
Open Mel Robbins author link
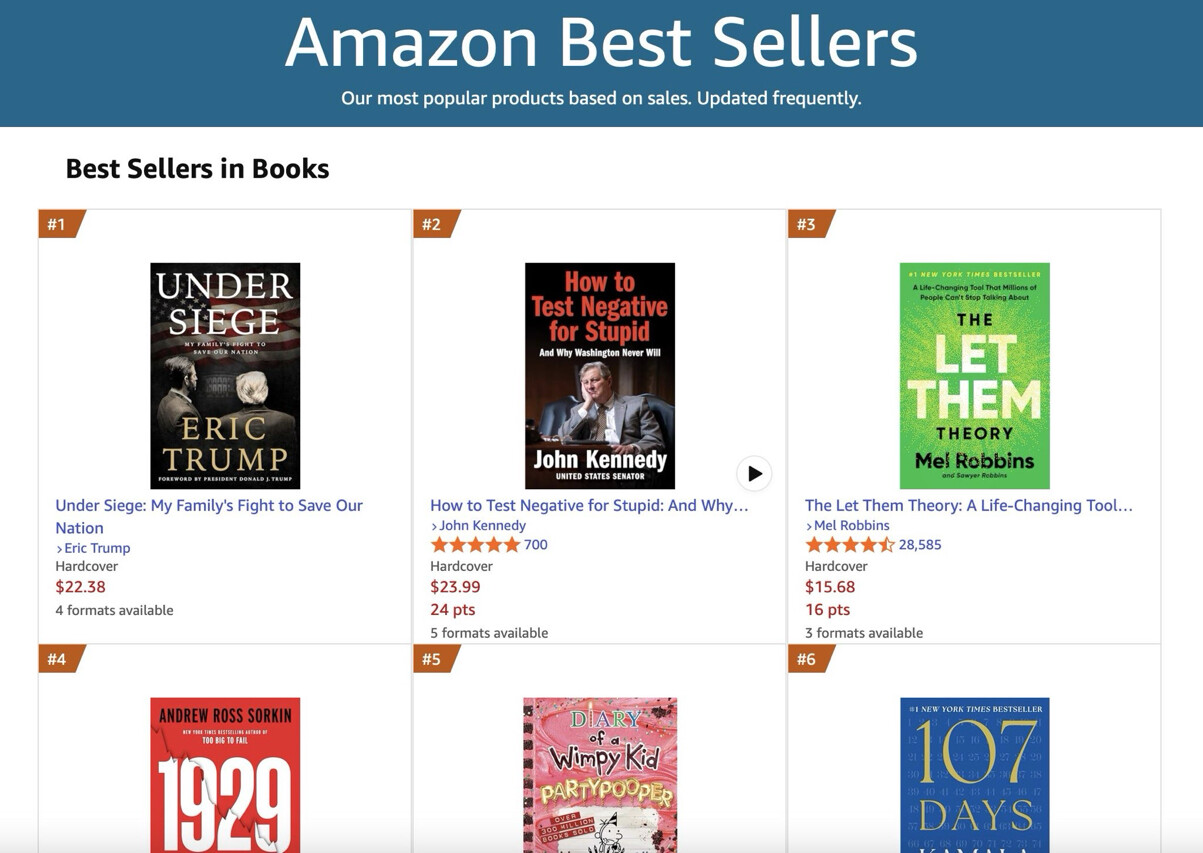(x=851, y=525)
